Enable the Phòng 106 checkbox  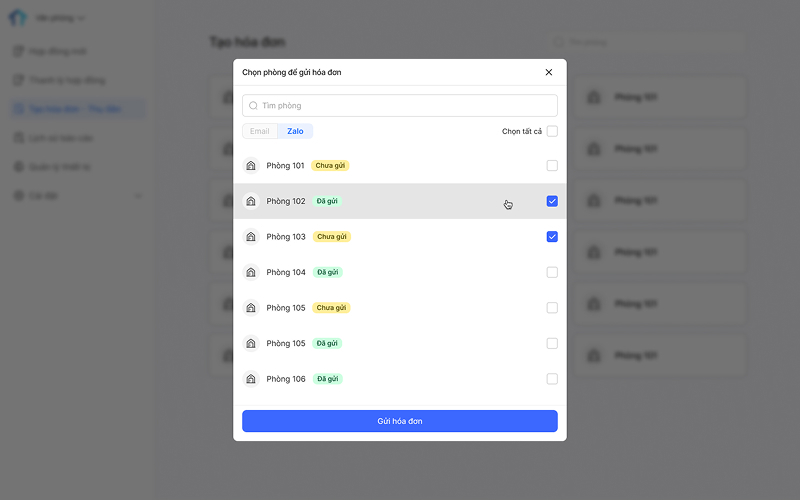point(552,379)
